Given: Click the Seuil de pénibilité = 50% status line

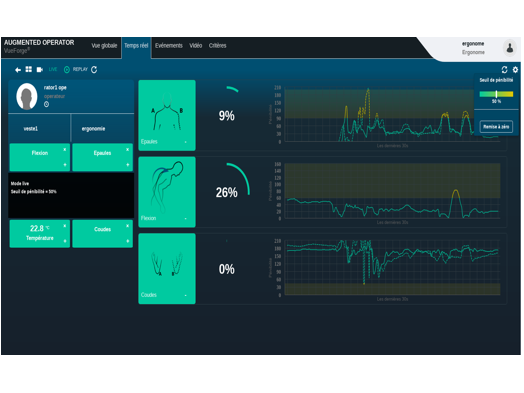Looking at the screenshot, I should [x=33, y=191].
